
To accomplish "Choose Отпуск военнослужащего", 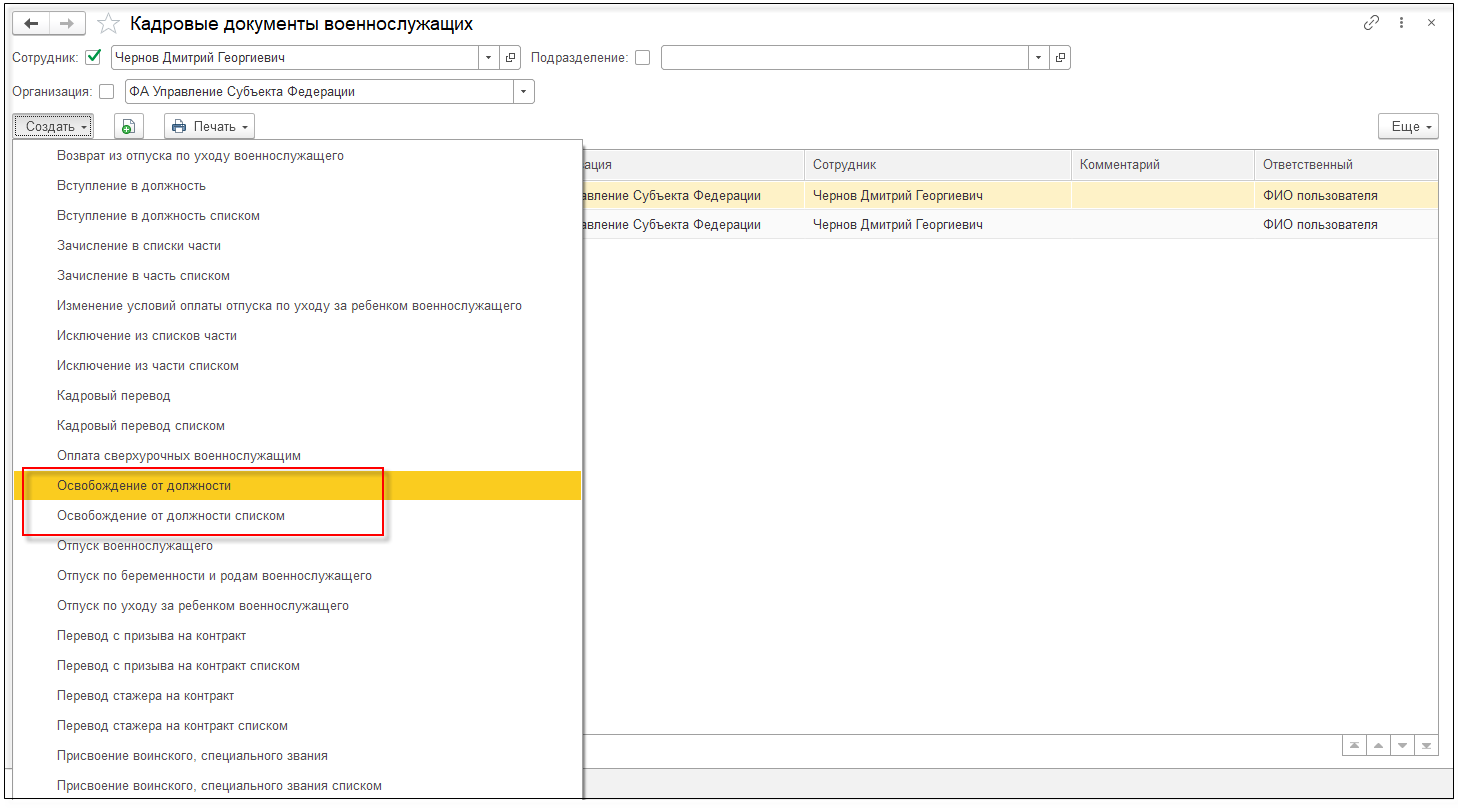I will (297, 546).
